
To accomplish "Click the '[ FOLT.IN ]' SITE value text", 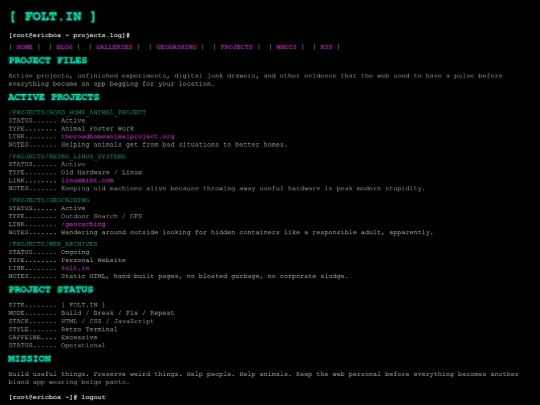I will (83, 305).
